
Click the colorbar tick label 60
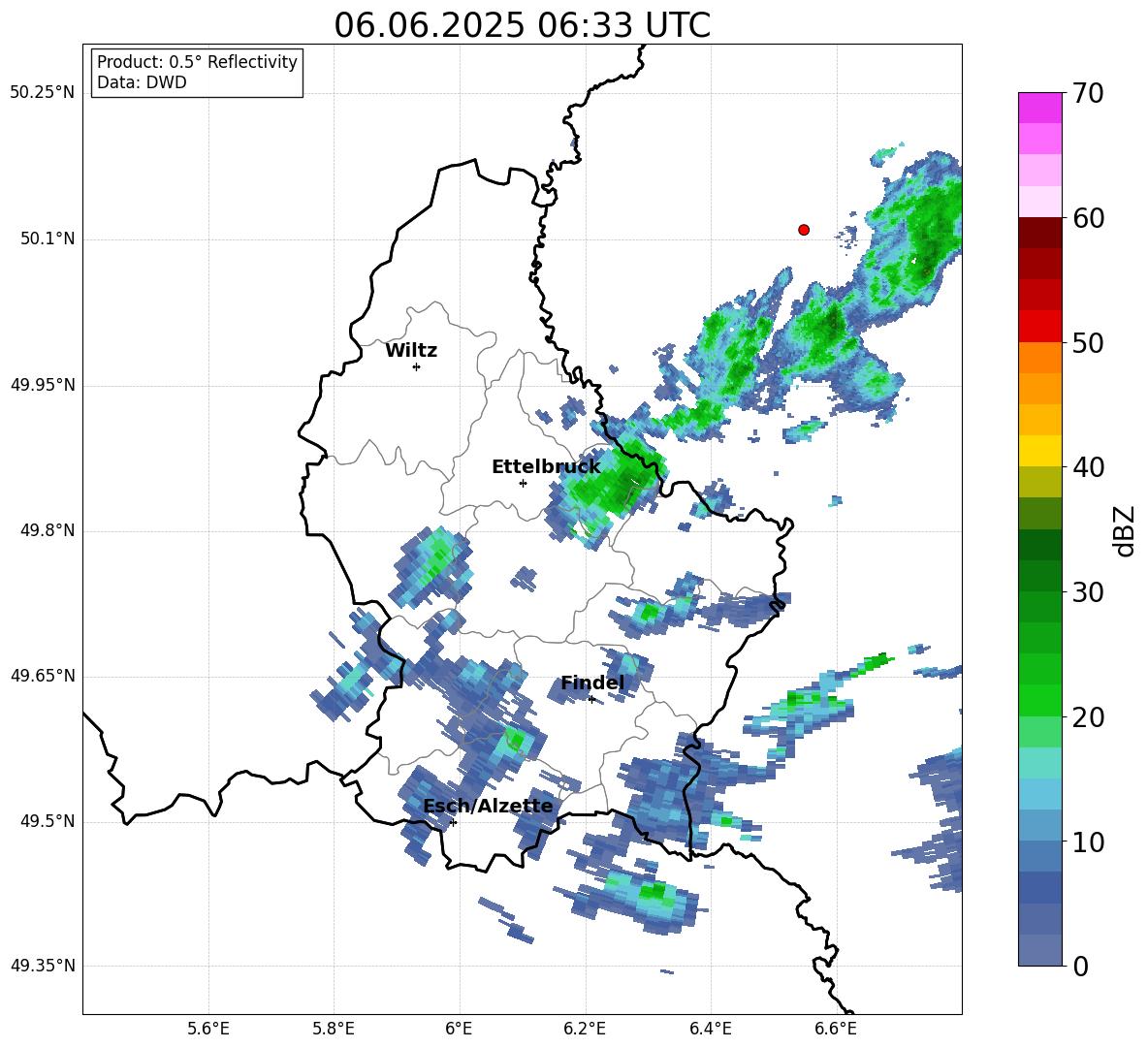coord(1088,218)
